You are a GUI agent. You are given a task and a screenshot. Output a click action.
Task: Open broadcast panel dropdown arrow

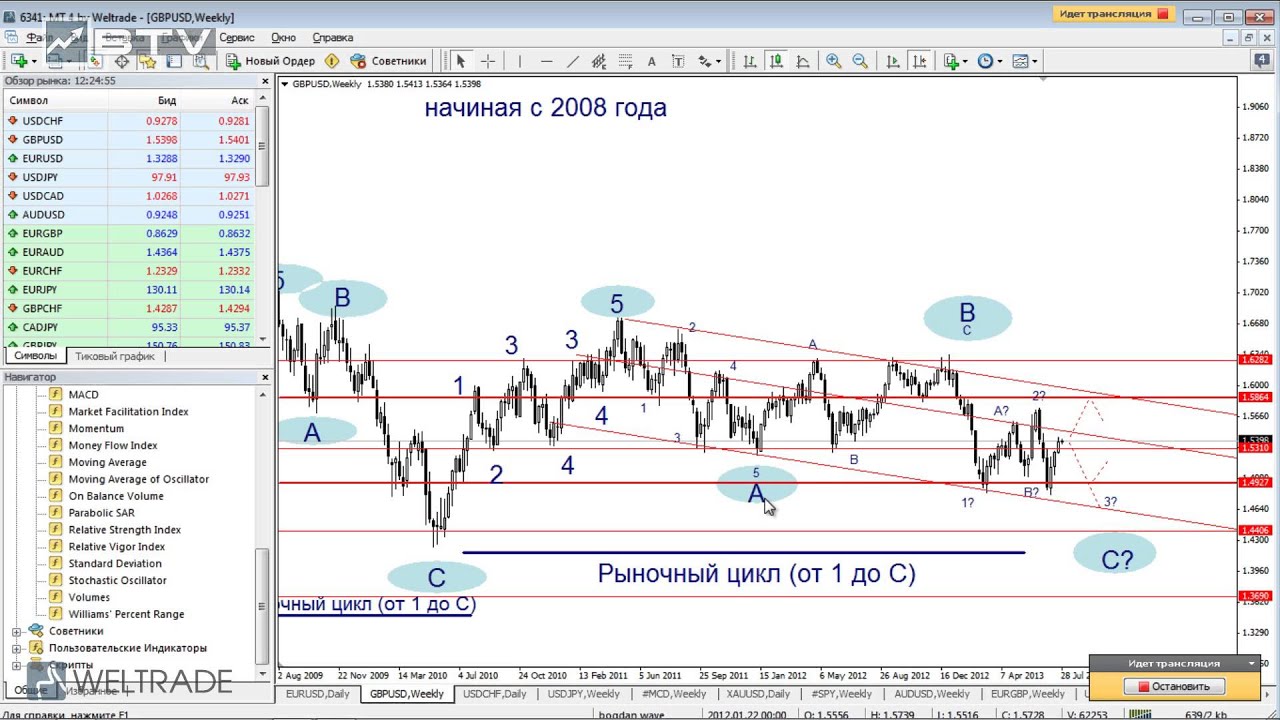point(1251,663)
